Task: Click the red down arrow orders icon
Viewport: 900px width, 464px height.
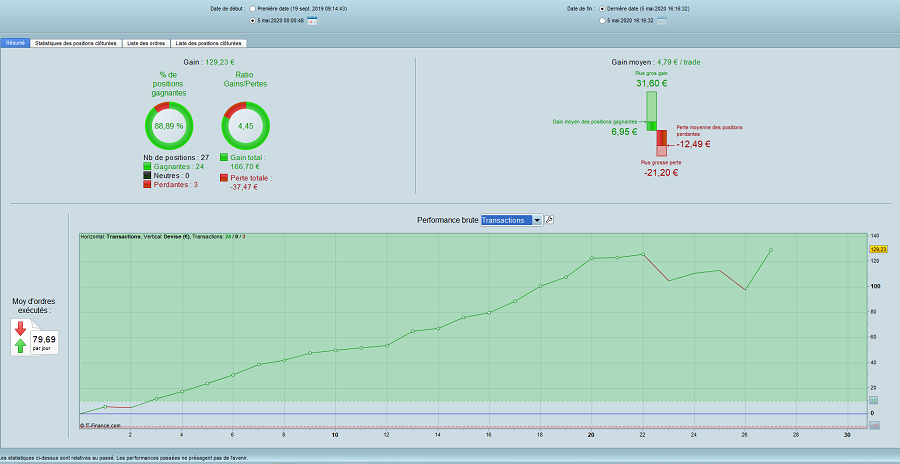Action: pyautogui.click(x=21, y=328)
